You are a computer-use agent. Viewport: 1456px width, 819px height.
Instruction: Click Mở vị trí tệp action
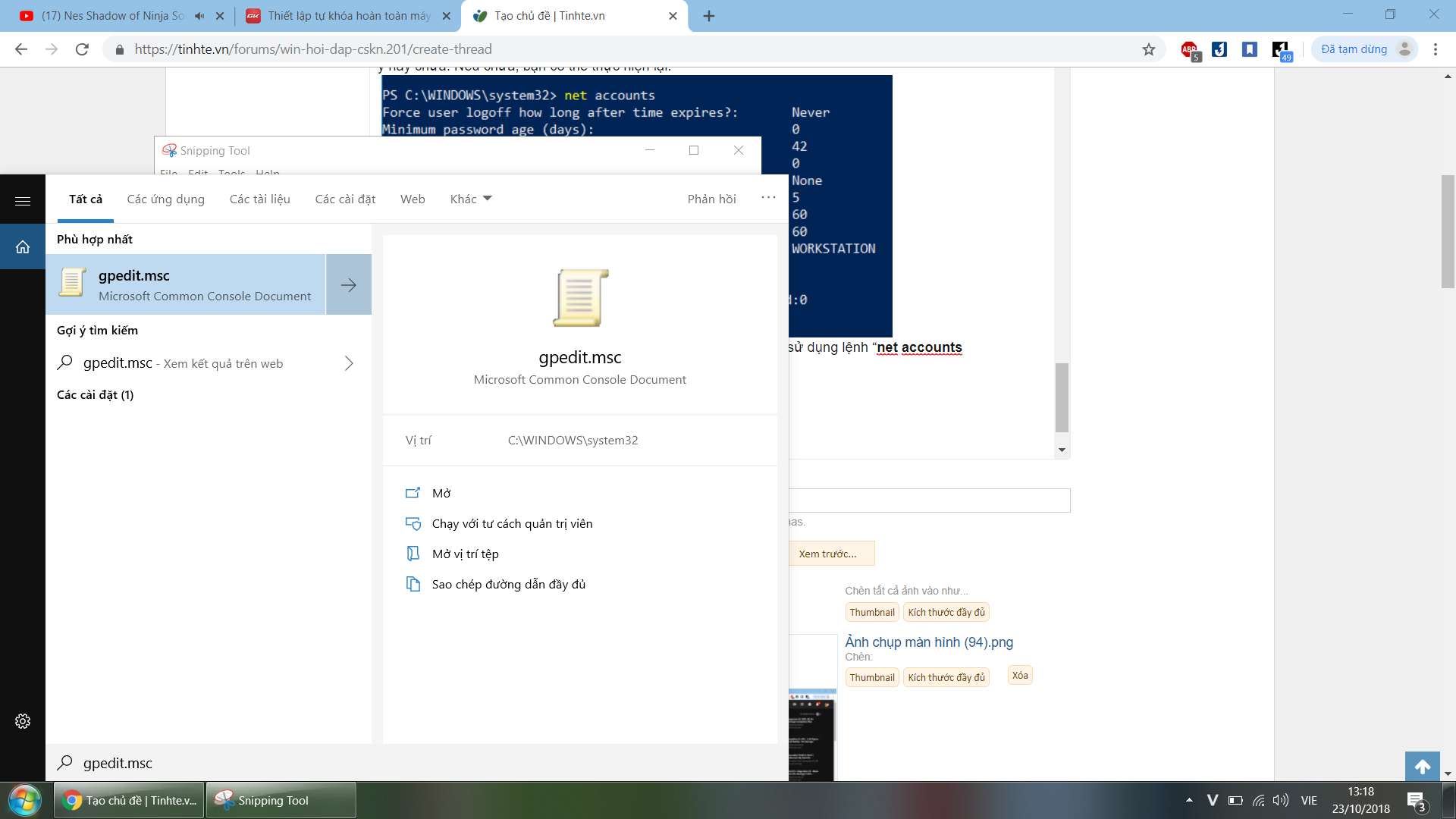pyautogui.click(x=452, y=554)
